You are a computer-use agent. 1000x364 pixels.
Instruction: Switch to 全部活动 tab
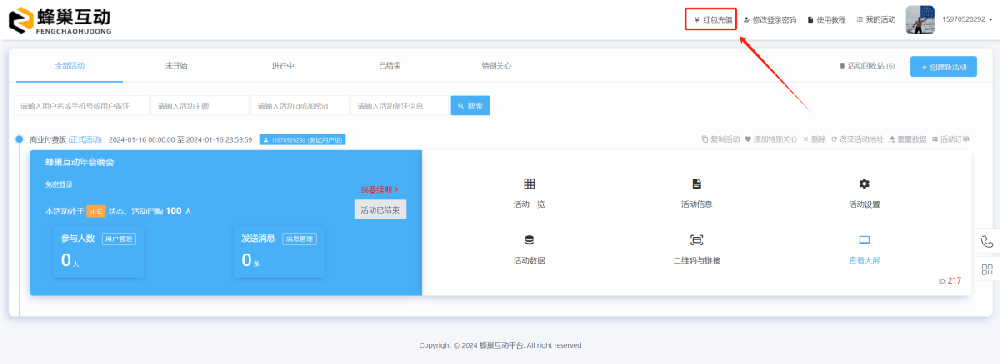[x=70, y=66]
